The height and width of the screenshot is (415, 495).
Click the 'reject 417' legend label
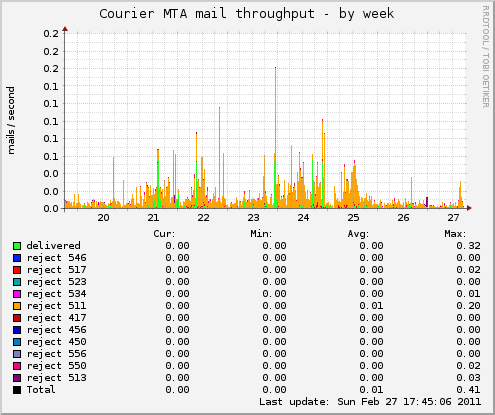(x=56, y=318)
